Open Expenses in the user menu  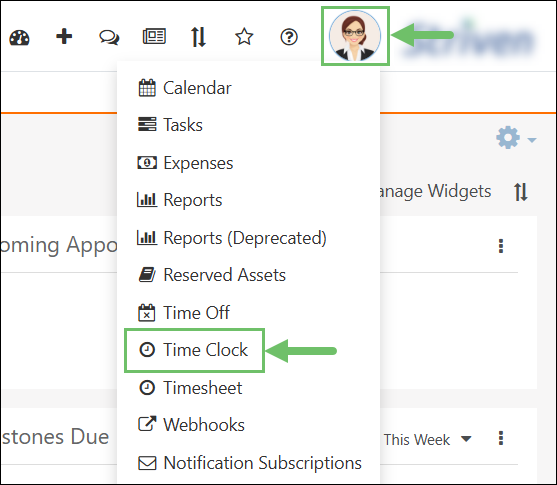tap(185, 163)
